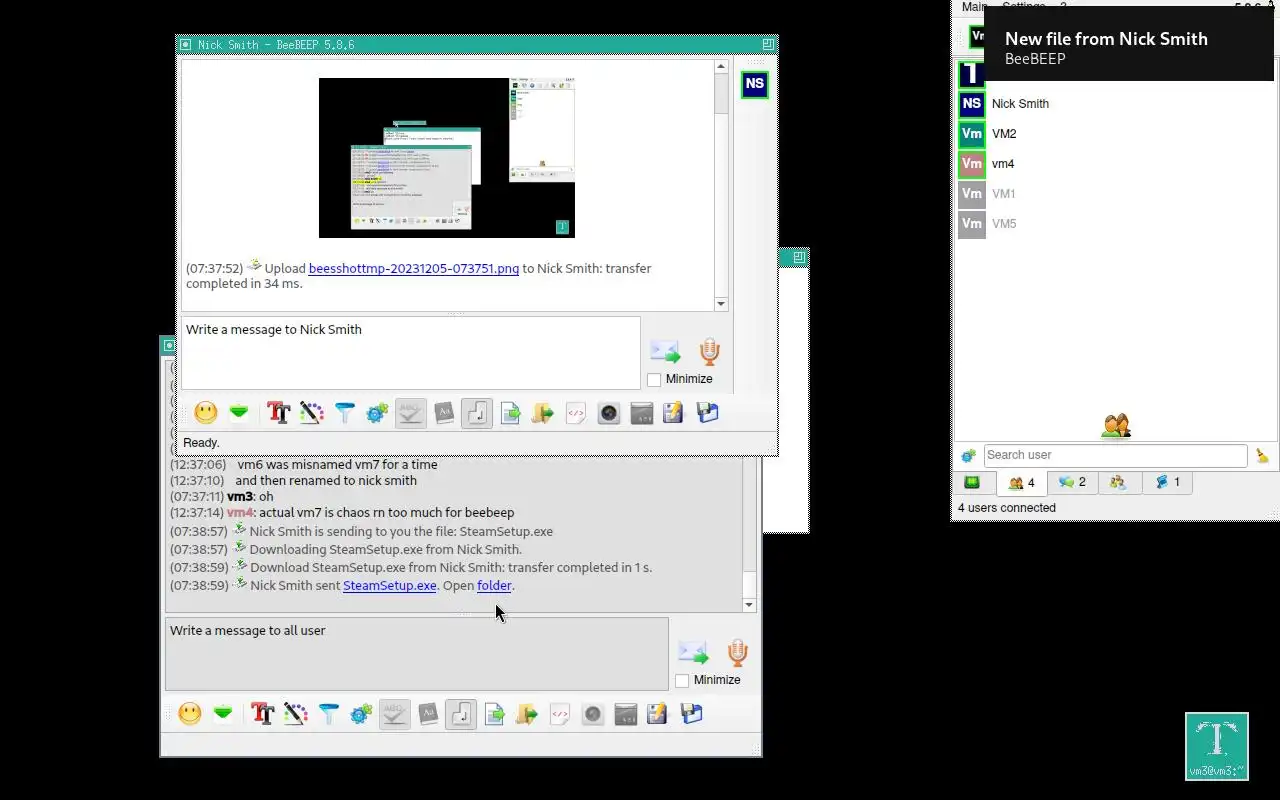This screenshot has width=1280, height=800.
Task: Send a folder icon in all-users chat toolbar
Action: click(x=527, y=713)
